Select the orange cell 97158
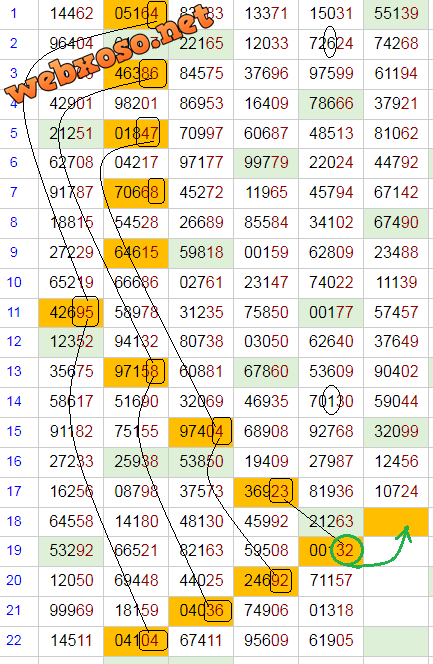Viewport: 433px width, 664px height. [136, 372]
